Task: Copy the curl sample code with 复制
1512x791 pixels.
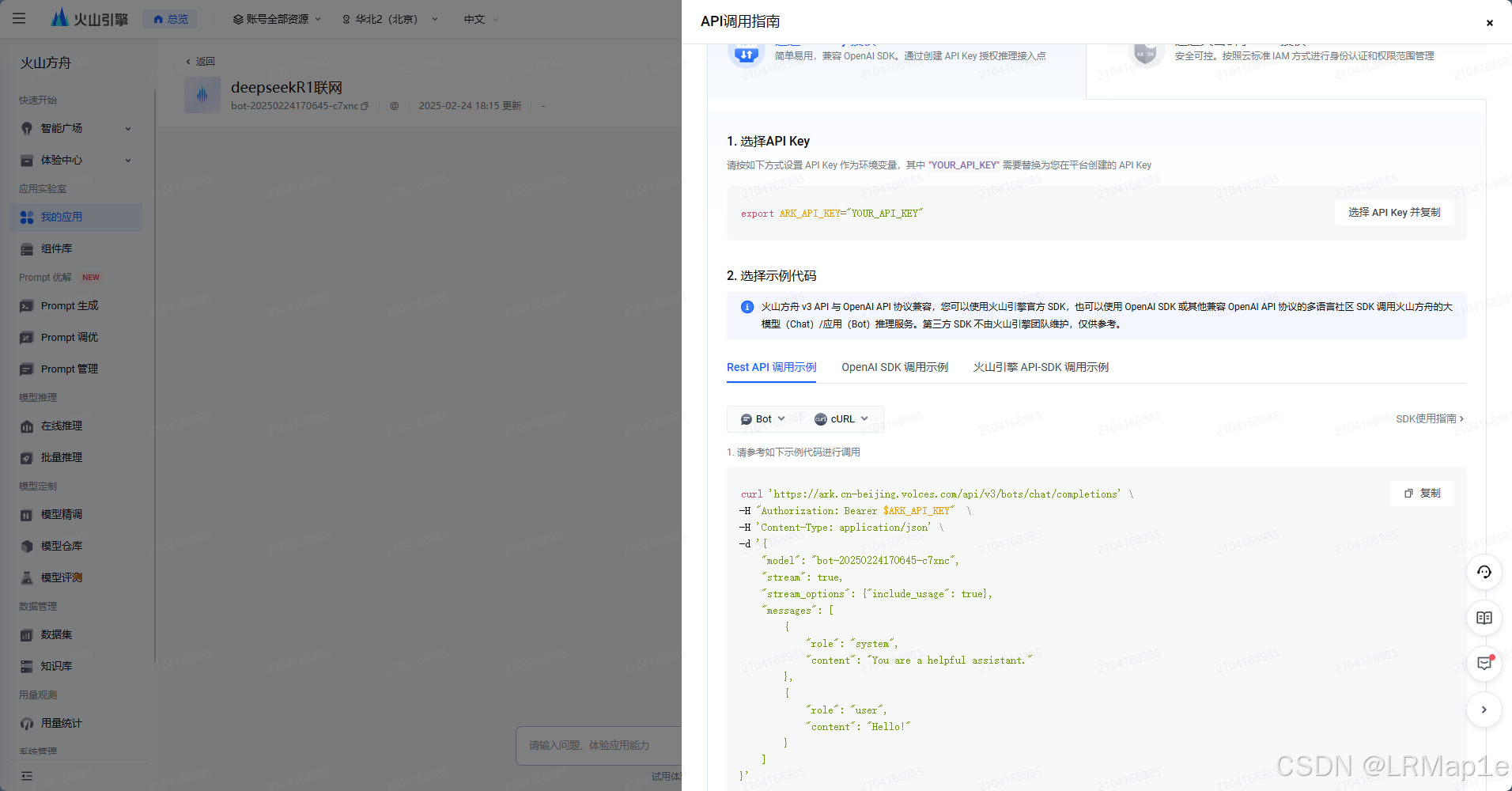Action: pyautogui.click(x=1422, y=493)
